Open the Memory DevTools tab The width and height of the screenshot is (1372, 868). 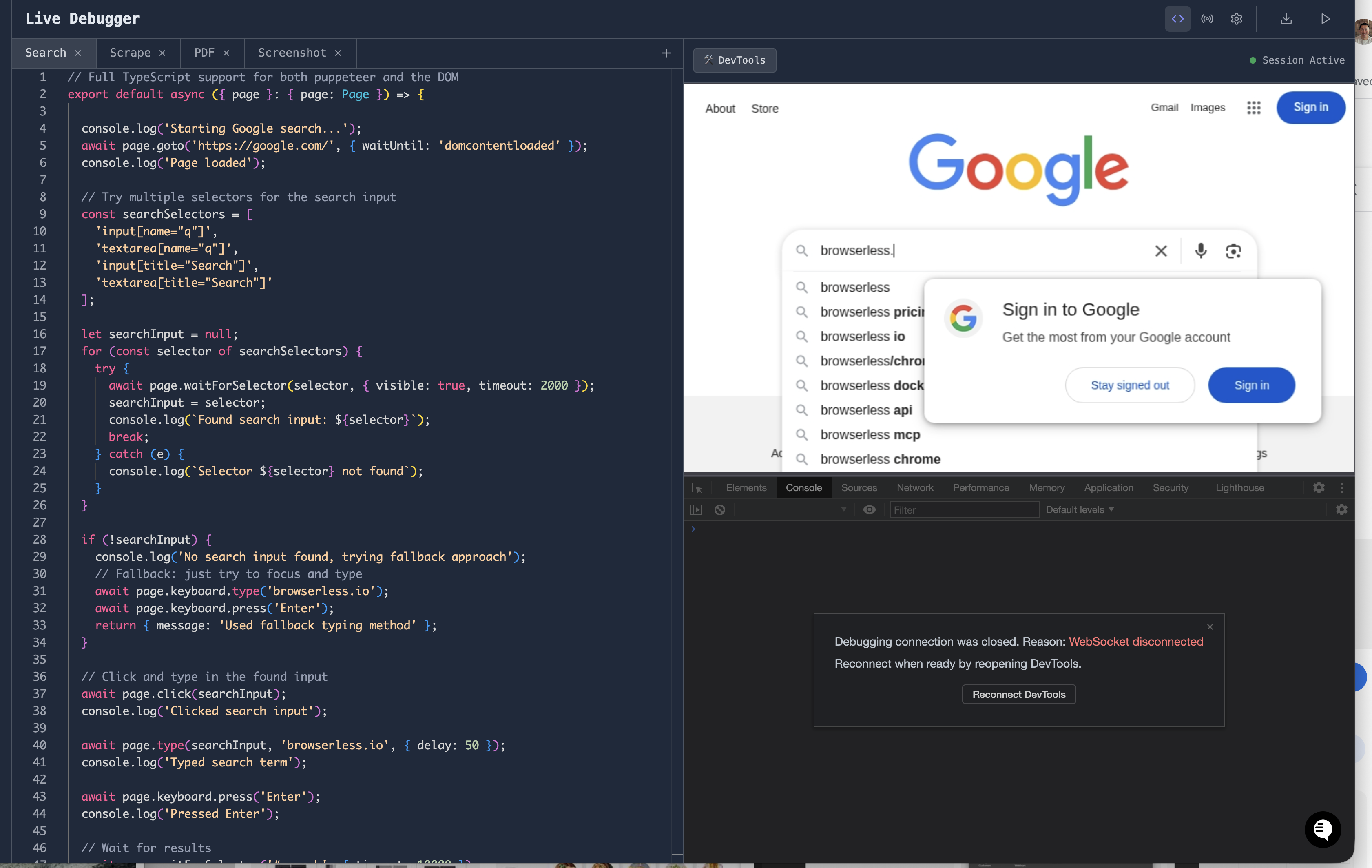pos(1046,487)
